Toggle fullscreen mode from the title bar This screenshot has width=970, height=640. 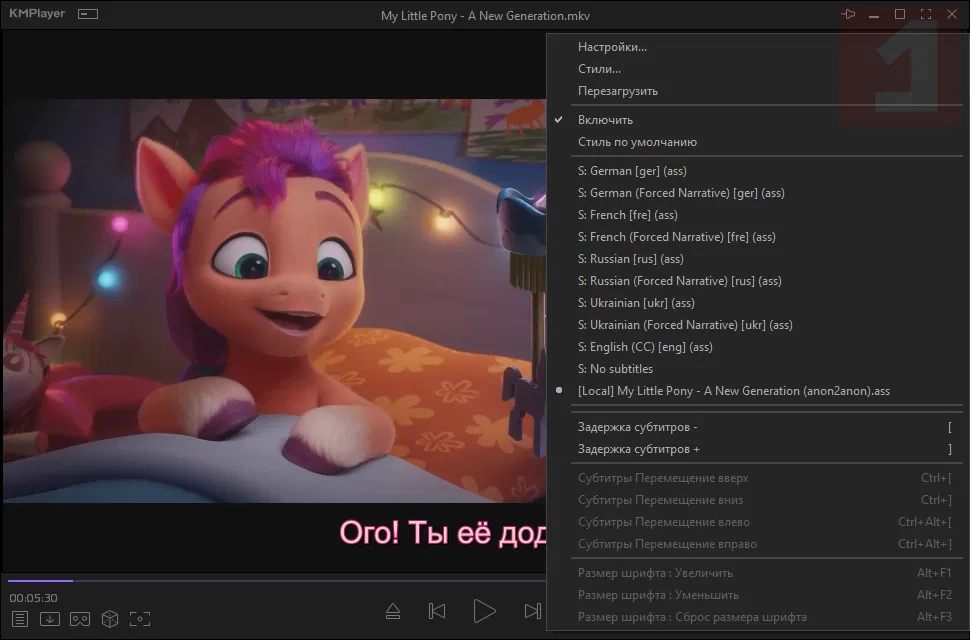[x=926, y=14]
